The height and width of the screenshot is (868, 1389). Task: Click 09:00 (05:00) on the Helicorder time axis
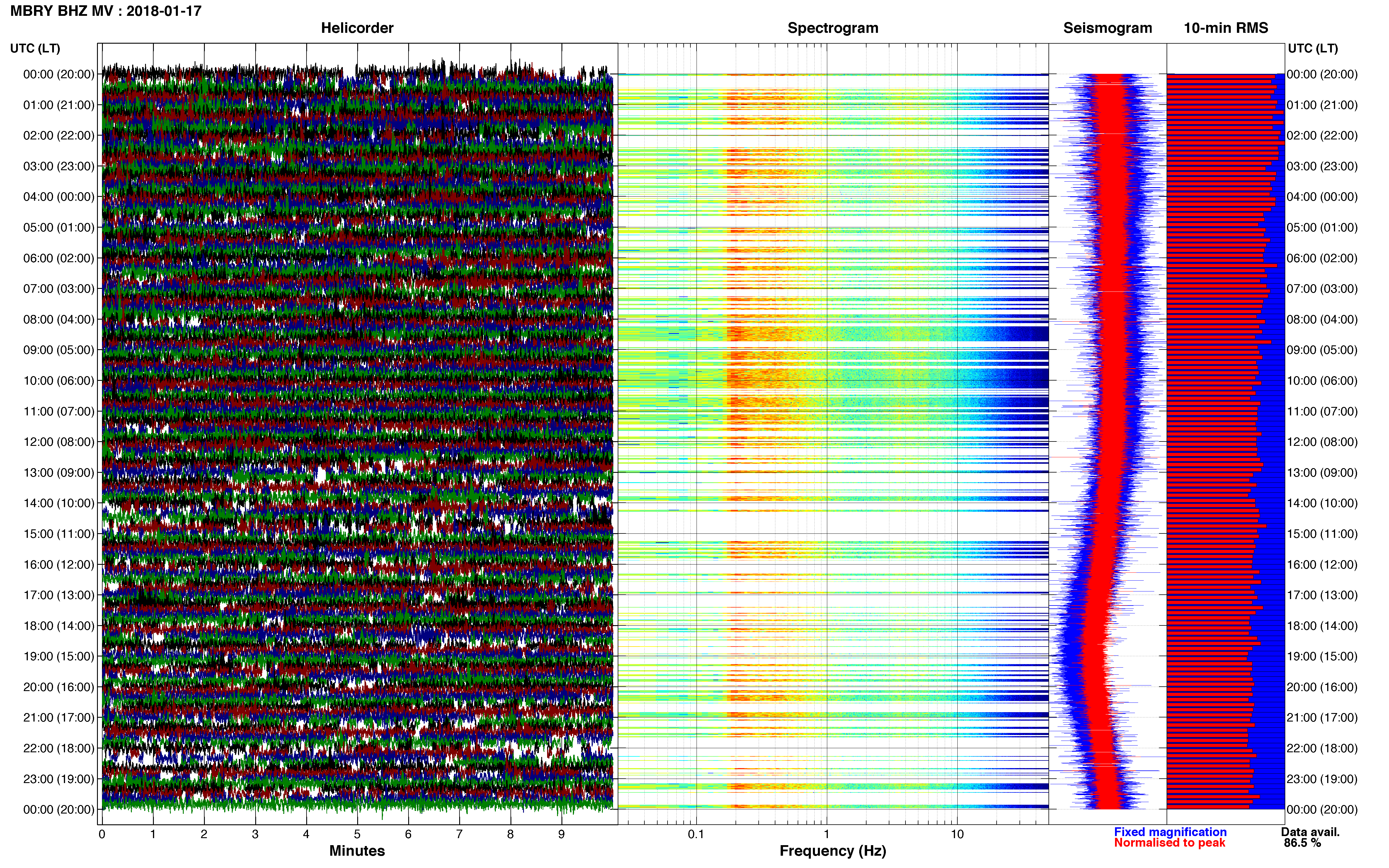[x=59, y=350]
